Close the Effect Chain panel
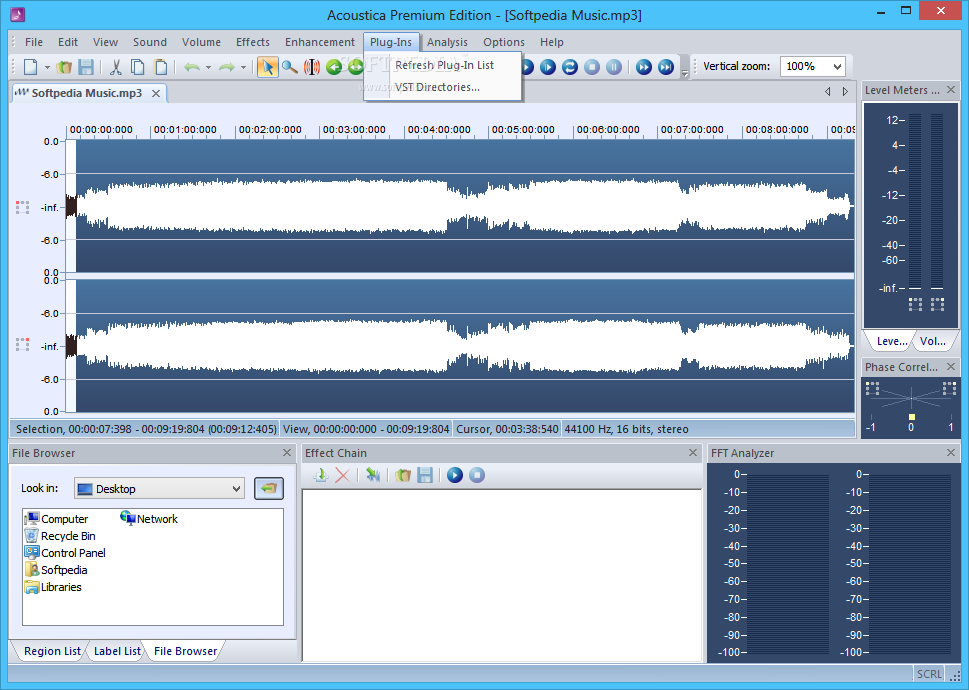Viewport: 969px width, 690px height. pyautogui.click(x=693, y=453)
